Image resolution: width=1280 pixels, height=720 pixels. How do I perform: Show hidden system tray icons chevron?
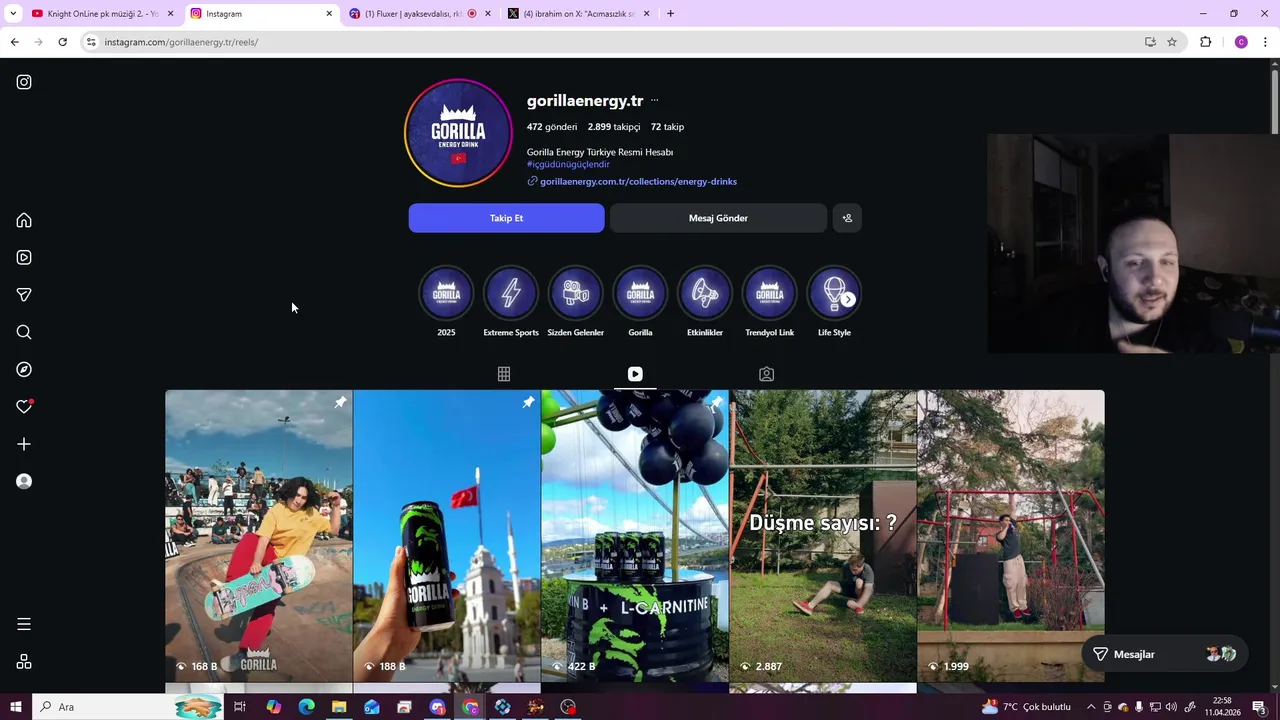tap(1091, 707)
